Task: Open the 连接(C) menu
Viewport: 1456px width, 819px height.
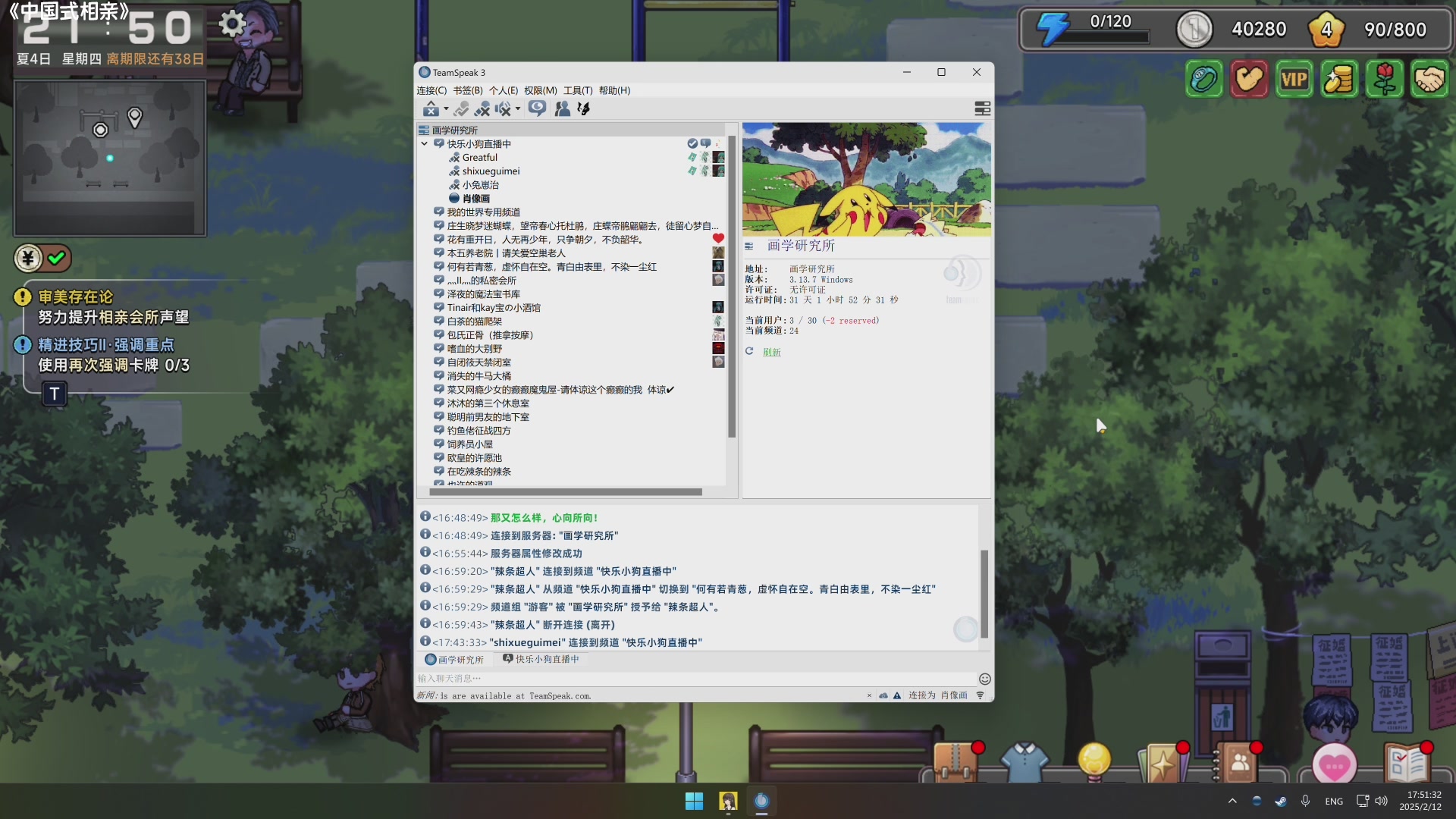Action: tap(431, 90)
